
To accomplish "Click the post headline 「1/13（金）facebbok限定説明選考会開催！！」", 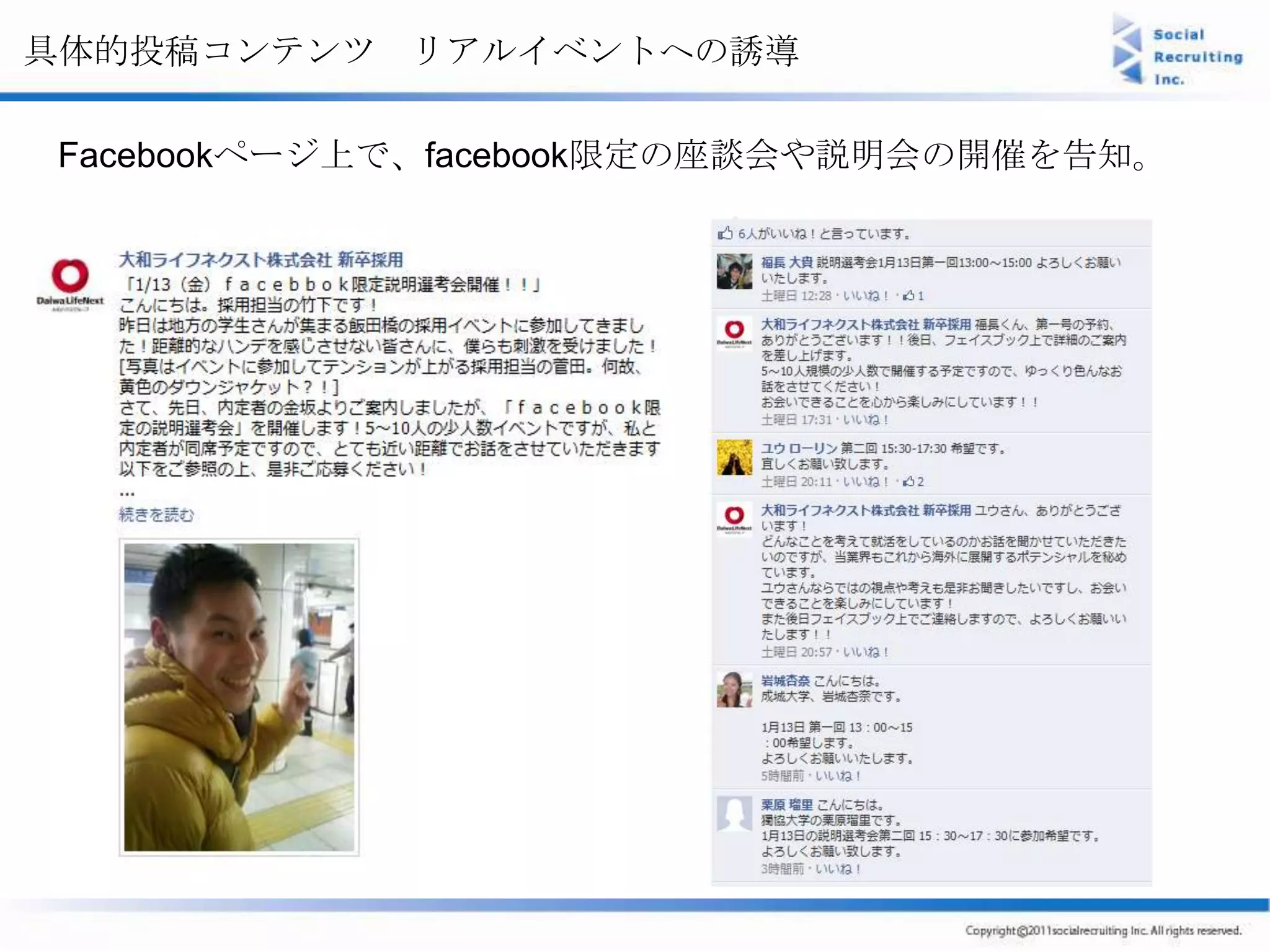I will pos(332,284).
